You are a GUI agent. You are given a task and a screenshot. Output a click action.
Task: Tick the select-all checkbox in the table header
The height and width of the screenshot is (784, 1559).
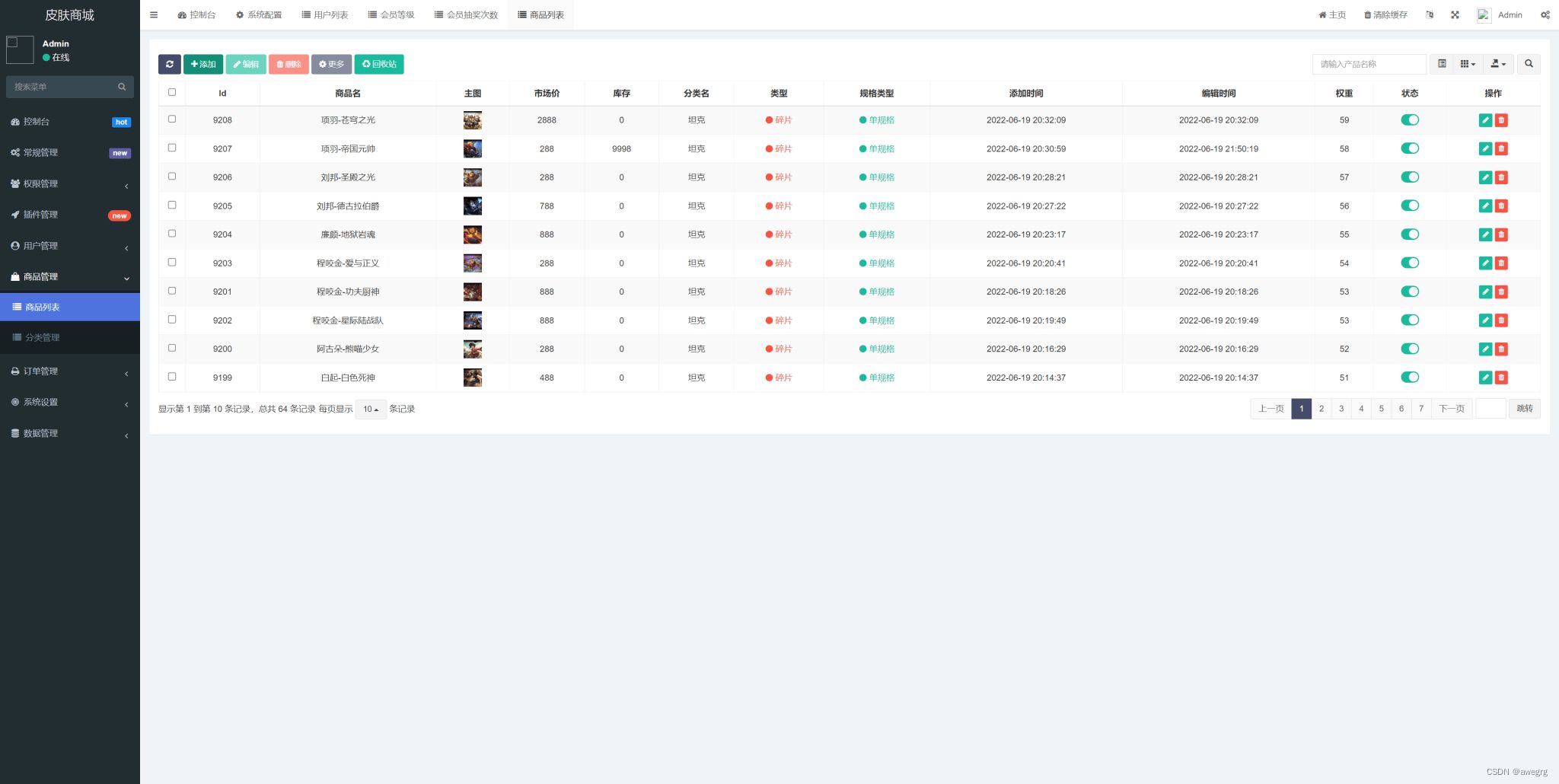172,92
